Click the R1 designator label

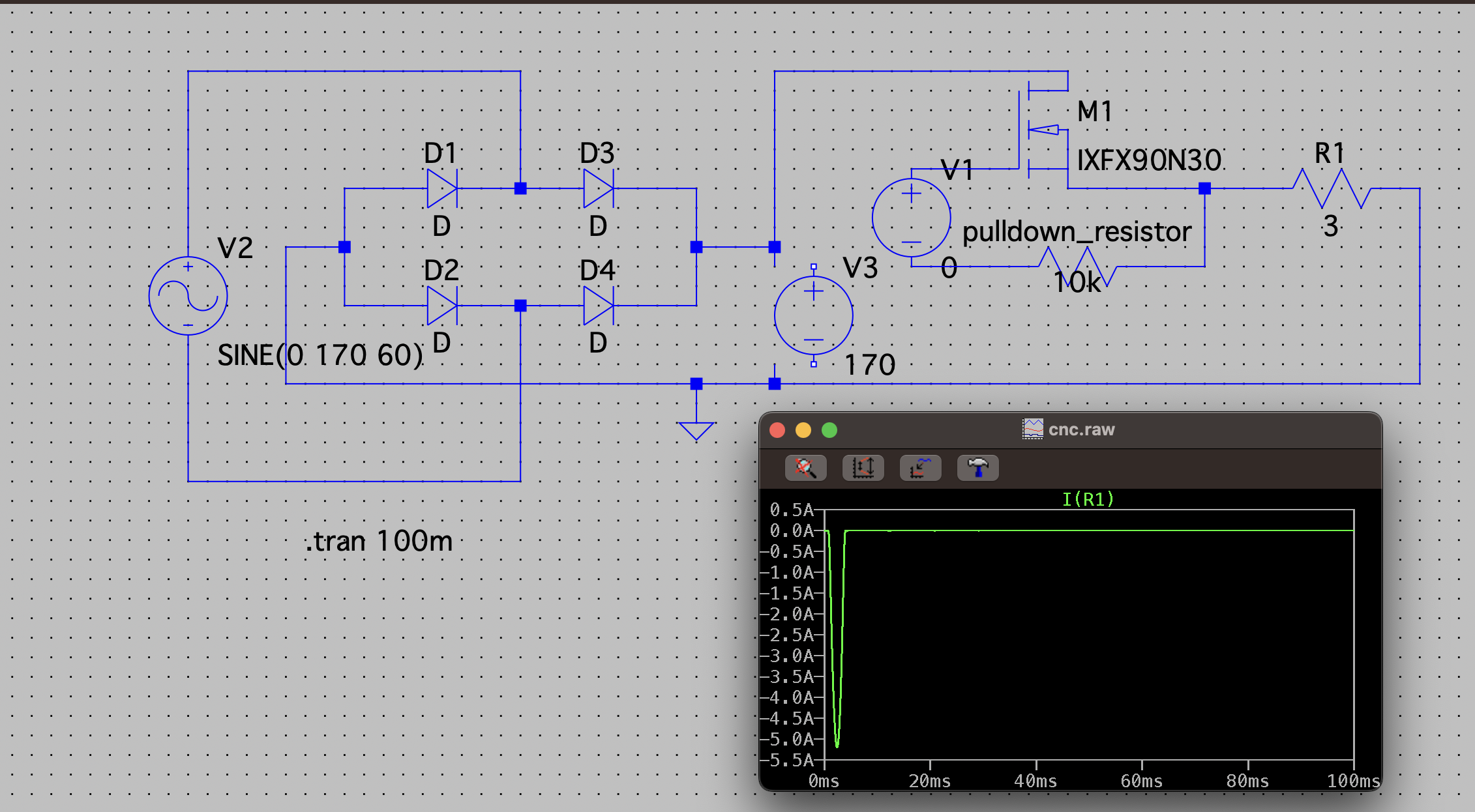[x=1329, y=154]
